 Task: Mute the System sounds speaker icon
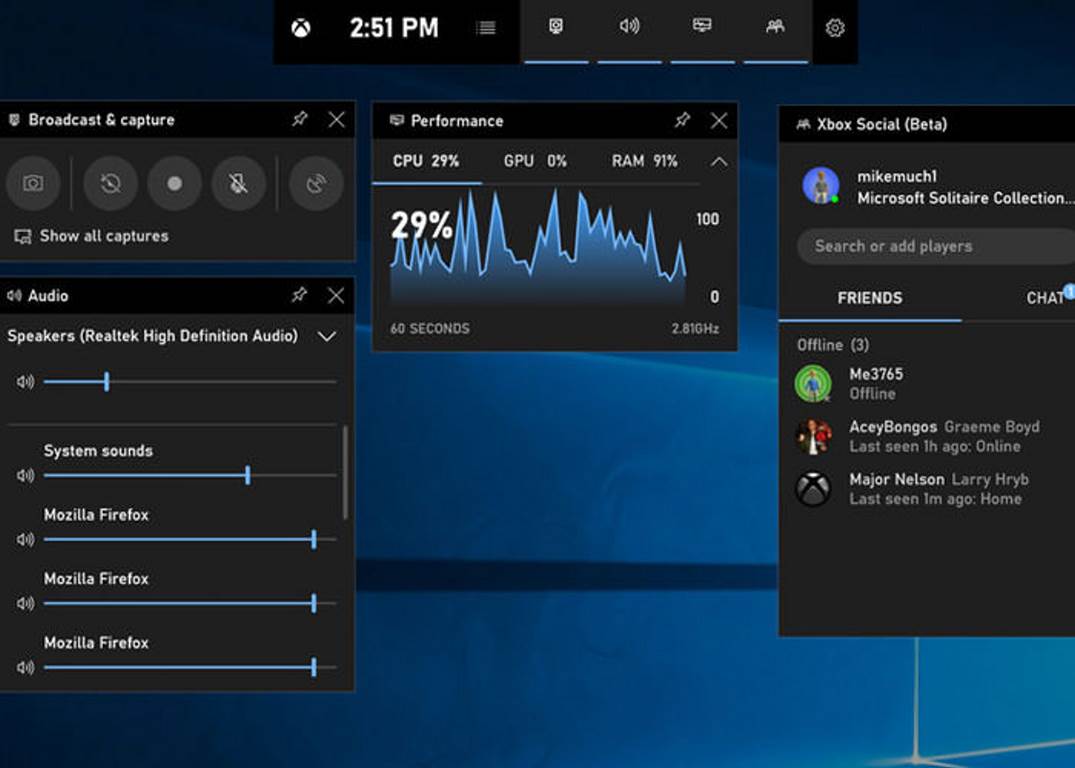pos(25,476)
